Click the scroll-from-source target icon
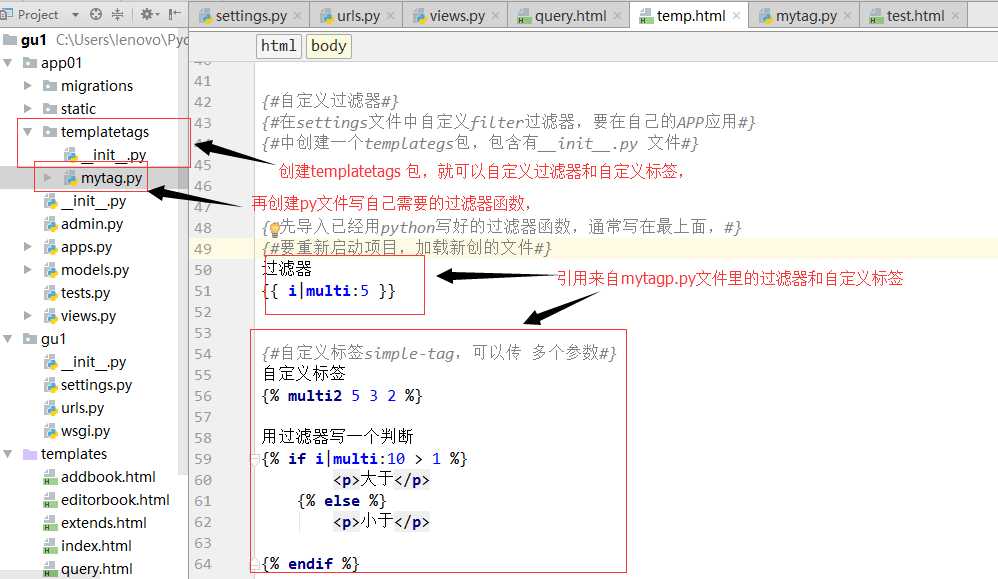This screenshot has height=579, width=998. [x=95, y=14]
